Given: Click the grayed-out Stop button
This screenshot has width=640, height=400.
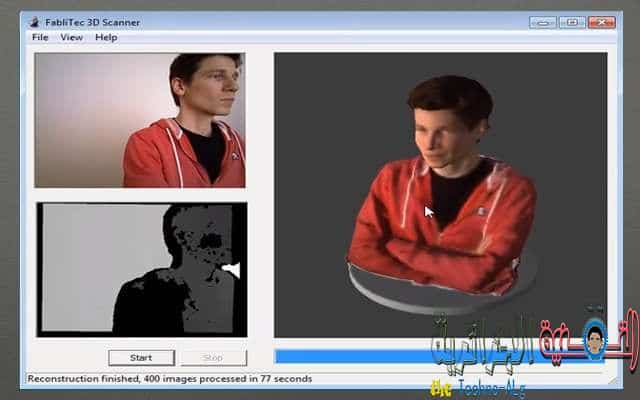Looking at the screenshot, I should (x=213, y=358).
